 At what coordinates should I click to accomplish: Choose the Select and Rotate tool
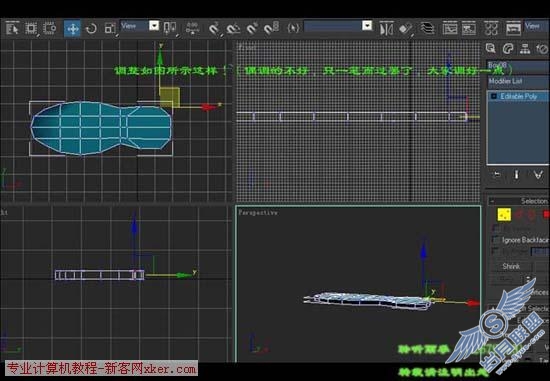91,28
